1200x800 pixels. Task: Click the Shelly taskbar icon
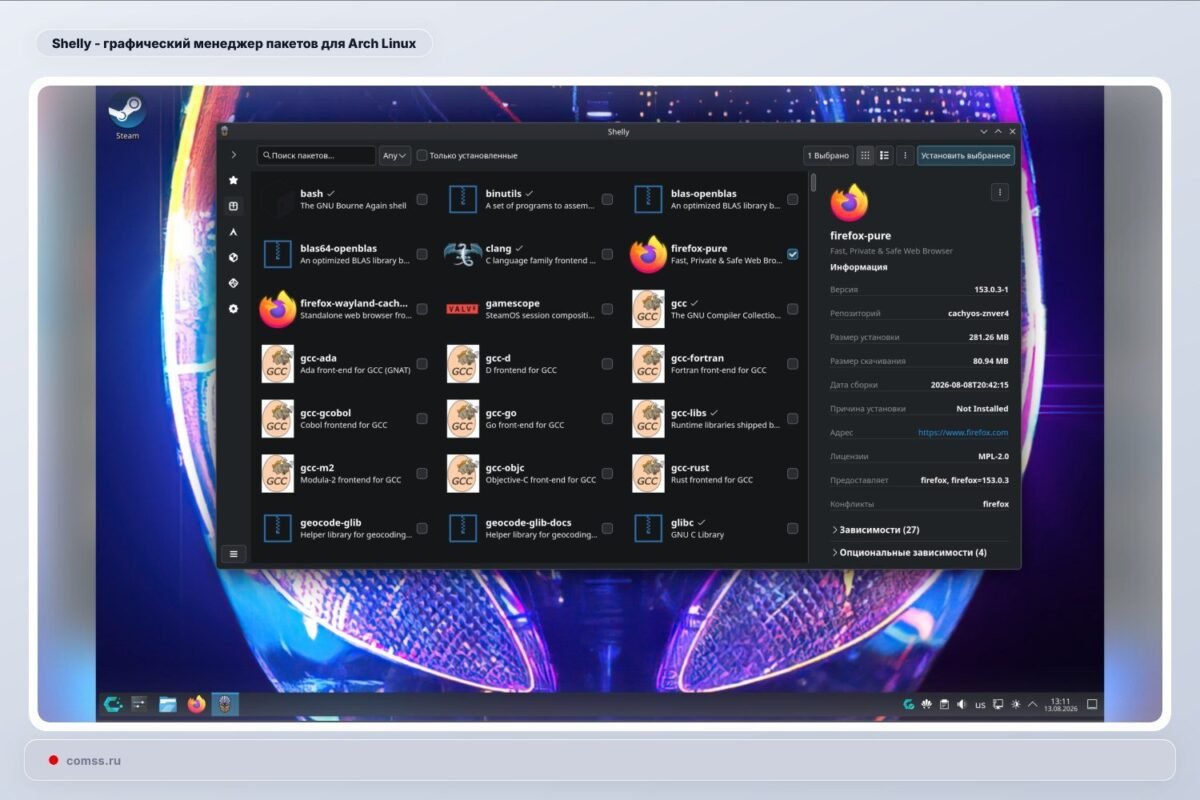(x=225, y=704)
